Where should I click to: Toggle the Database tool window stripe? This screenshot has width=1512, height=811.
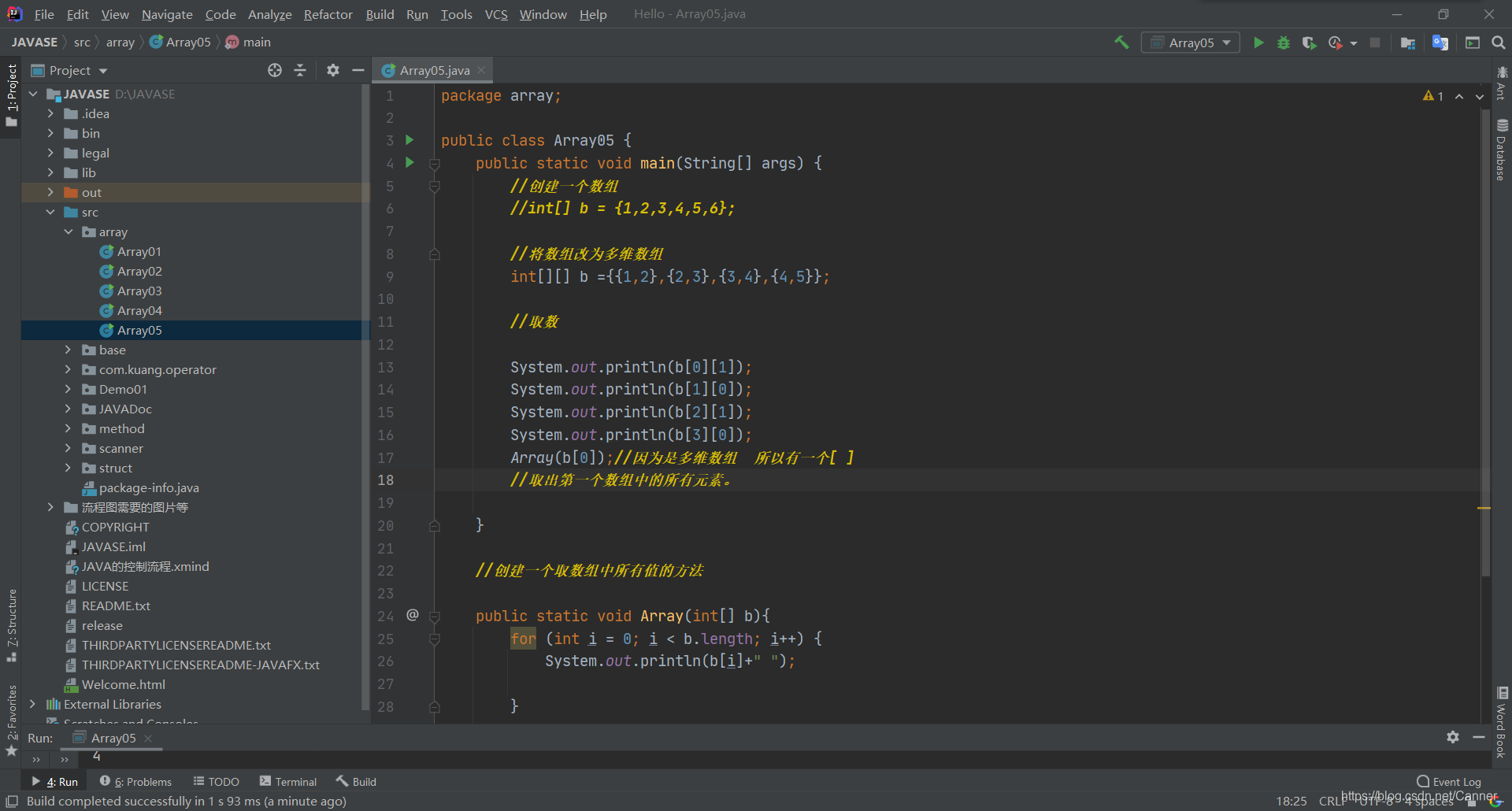[x=1501, y=150]
